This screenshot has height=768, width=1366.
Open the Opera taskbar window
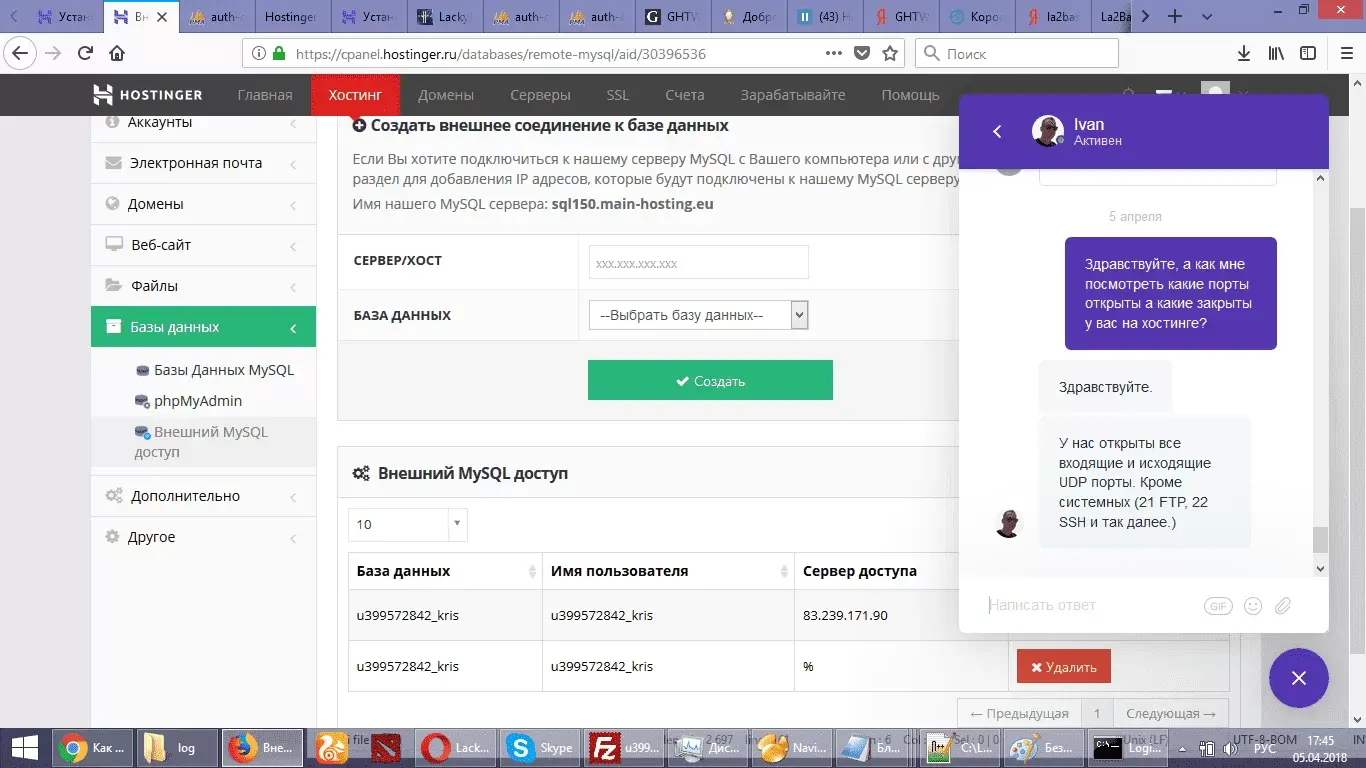tap(454, 747)
